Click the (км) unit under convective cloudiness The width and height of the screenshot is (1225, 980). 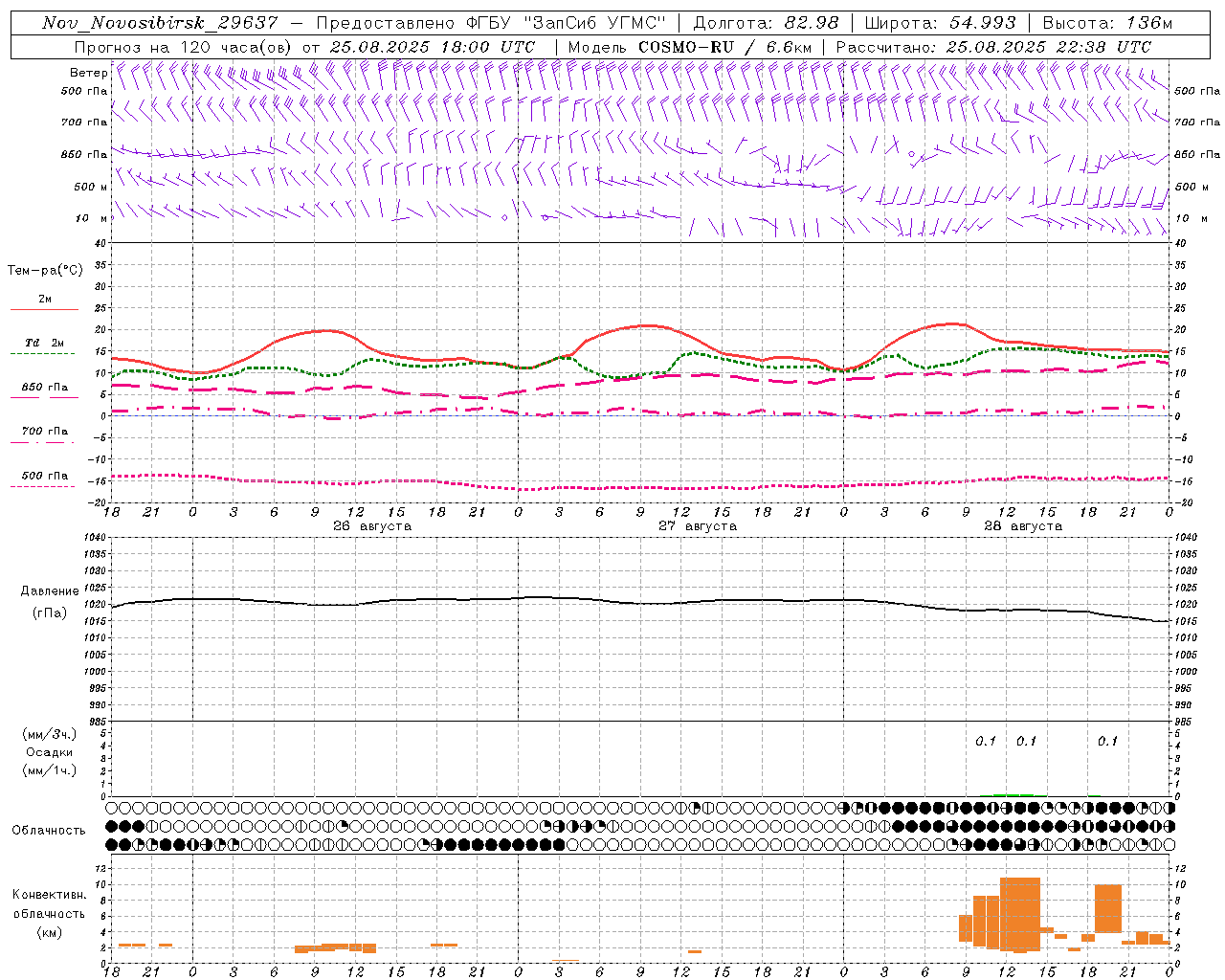(50, 932)
